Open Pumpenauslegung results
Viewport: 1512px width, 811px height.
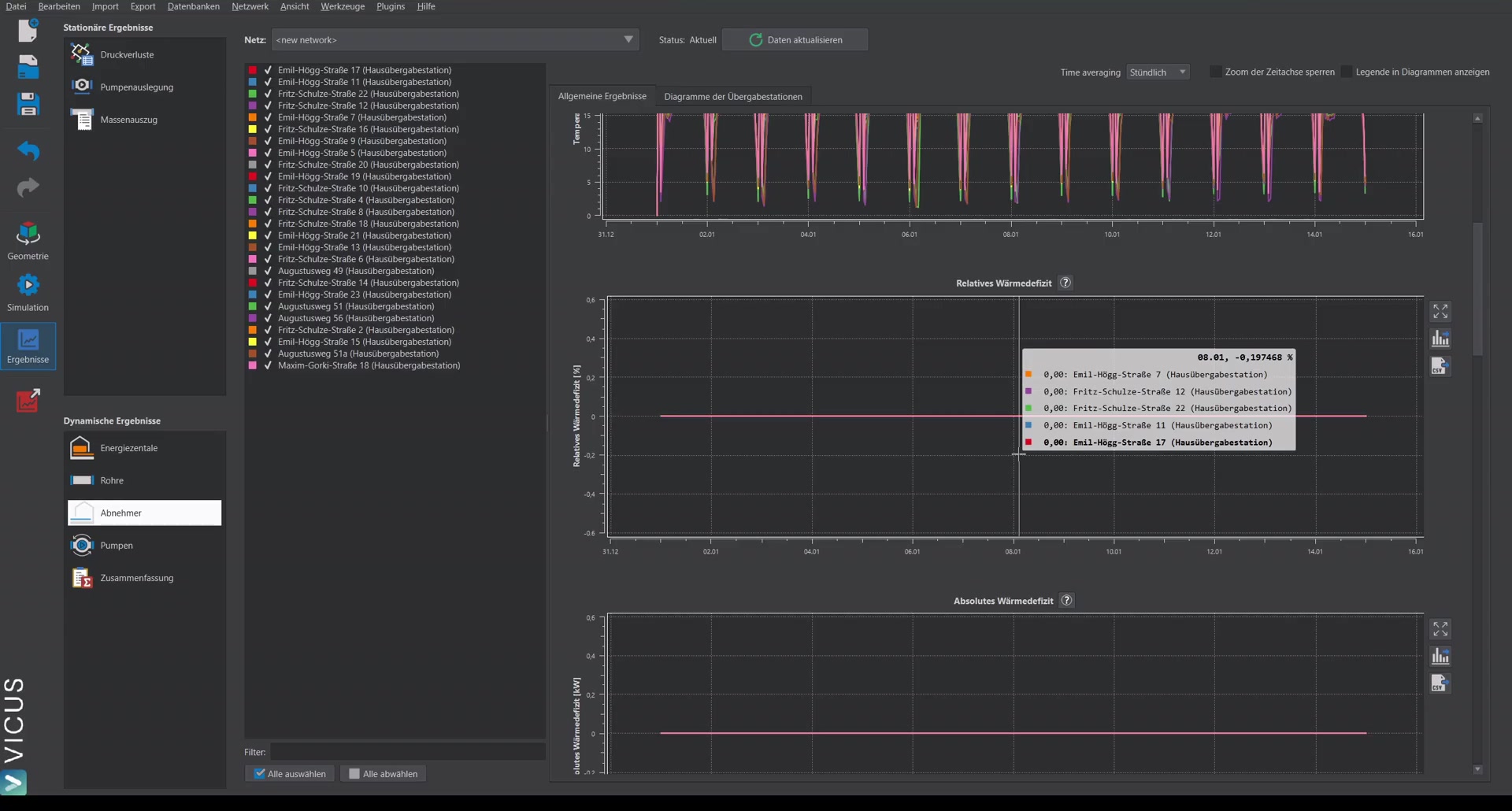pos(144,87)
